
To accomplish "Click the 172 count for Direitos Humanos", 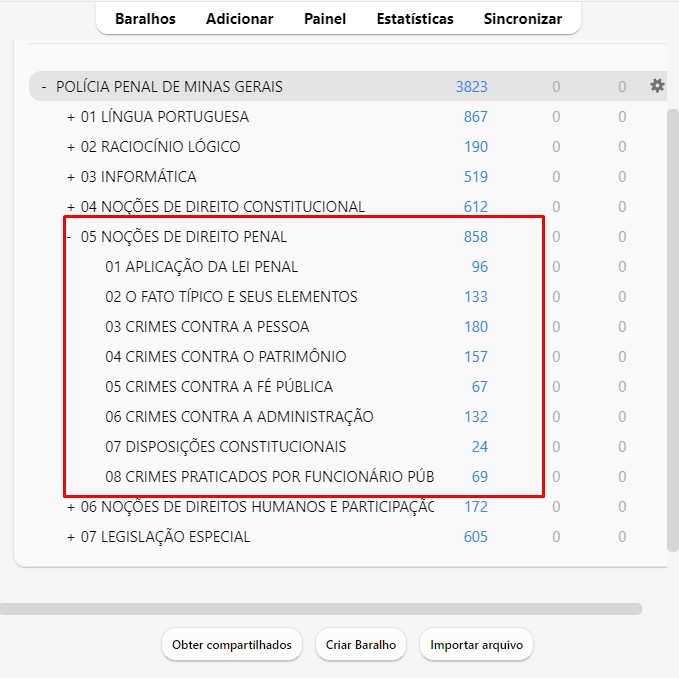I will point(476,507).
